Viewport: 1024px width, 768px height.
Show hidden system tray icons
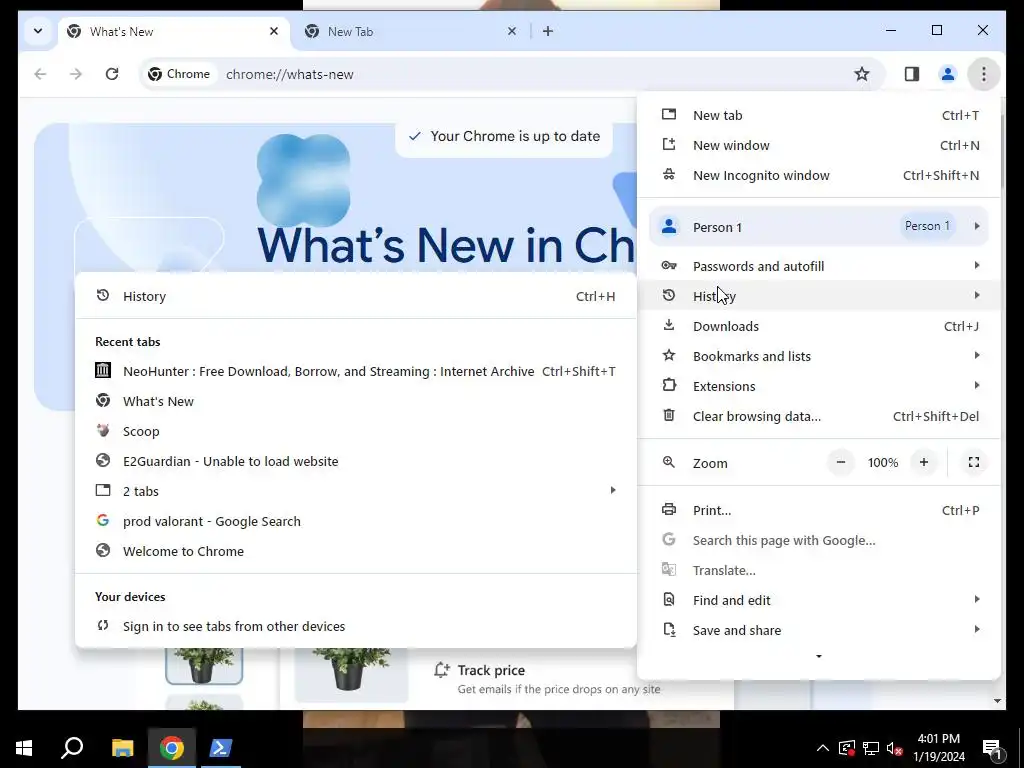[823, 748]
